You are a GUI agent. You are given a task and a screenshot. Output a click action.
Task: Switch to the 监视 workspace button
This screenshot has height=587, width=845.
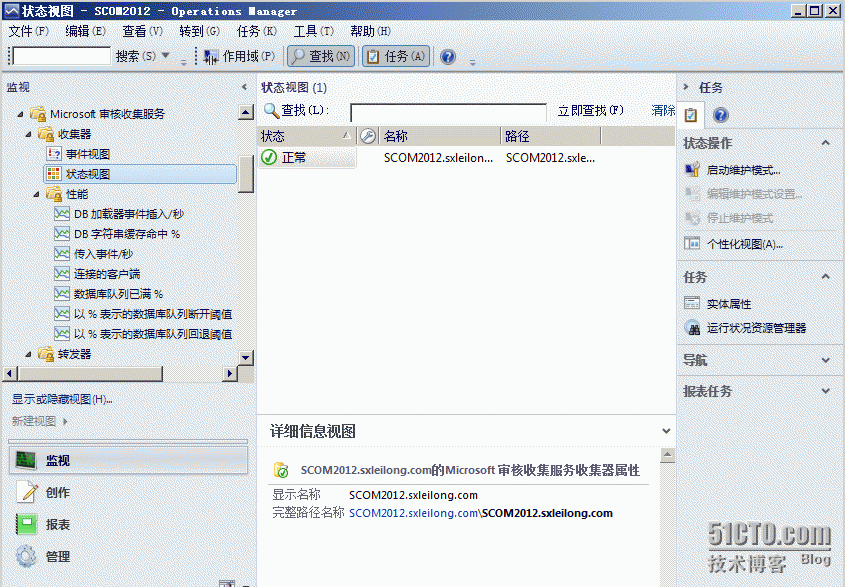(x=128, y=460)
